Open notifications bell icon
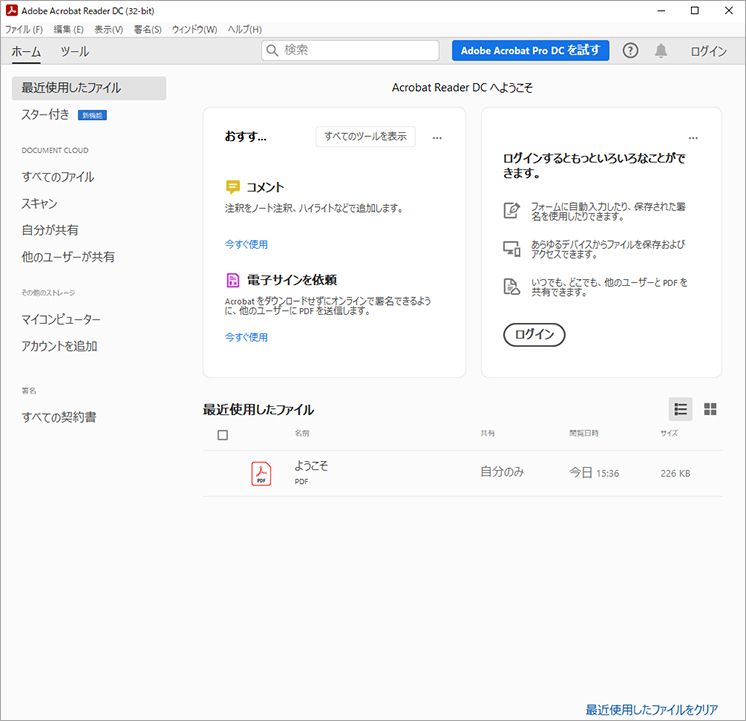Screen dimensions: 746x721 661,50
